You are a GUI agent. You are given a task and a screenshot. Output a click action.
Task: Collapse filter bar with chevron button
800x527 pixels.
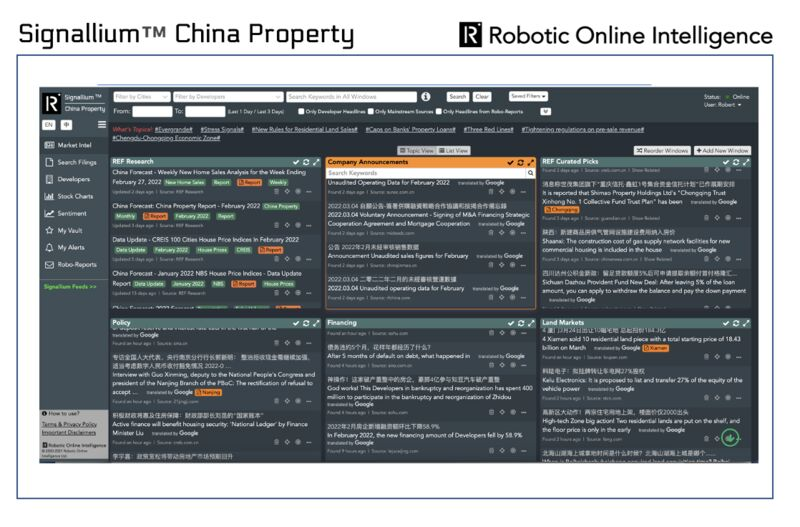point(545,112)
